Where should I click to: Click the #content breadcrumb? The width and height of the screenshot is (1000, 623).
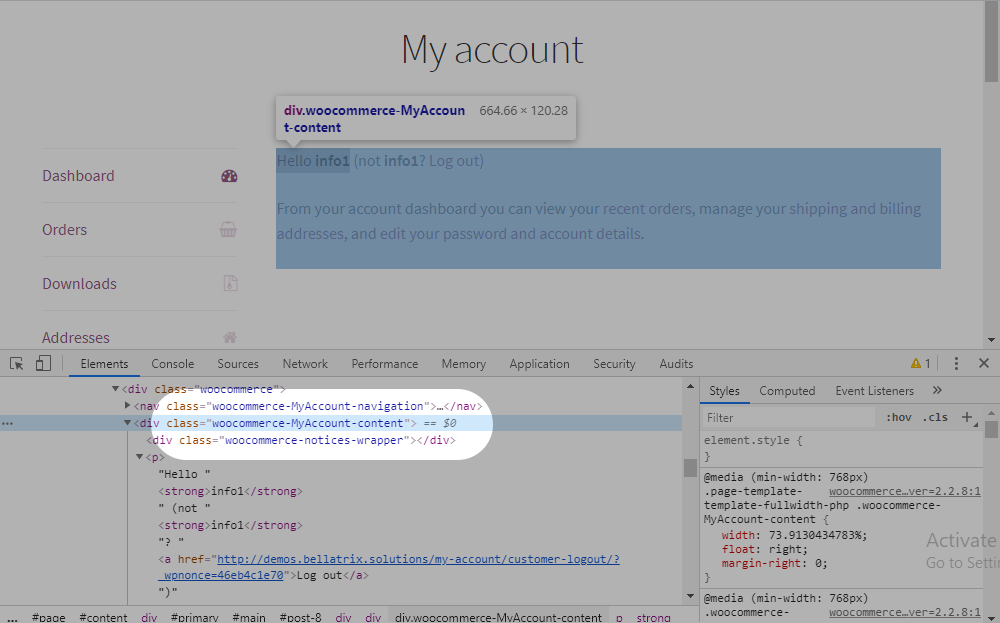pos(103,617)
